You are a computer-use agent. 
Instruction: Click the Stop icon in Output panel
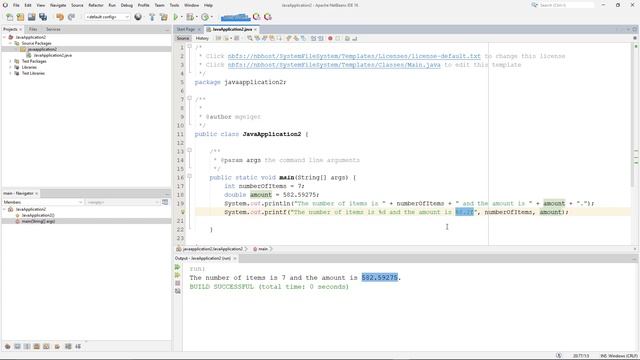coord(178,283)
